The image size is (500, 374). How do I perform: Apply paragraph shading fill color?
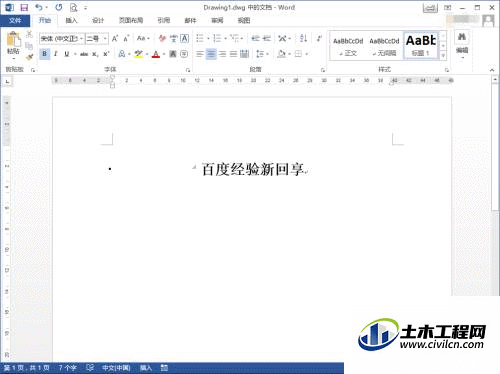282,54
